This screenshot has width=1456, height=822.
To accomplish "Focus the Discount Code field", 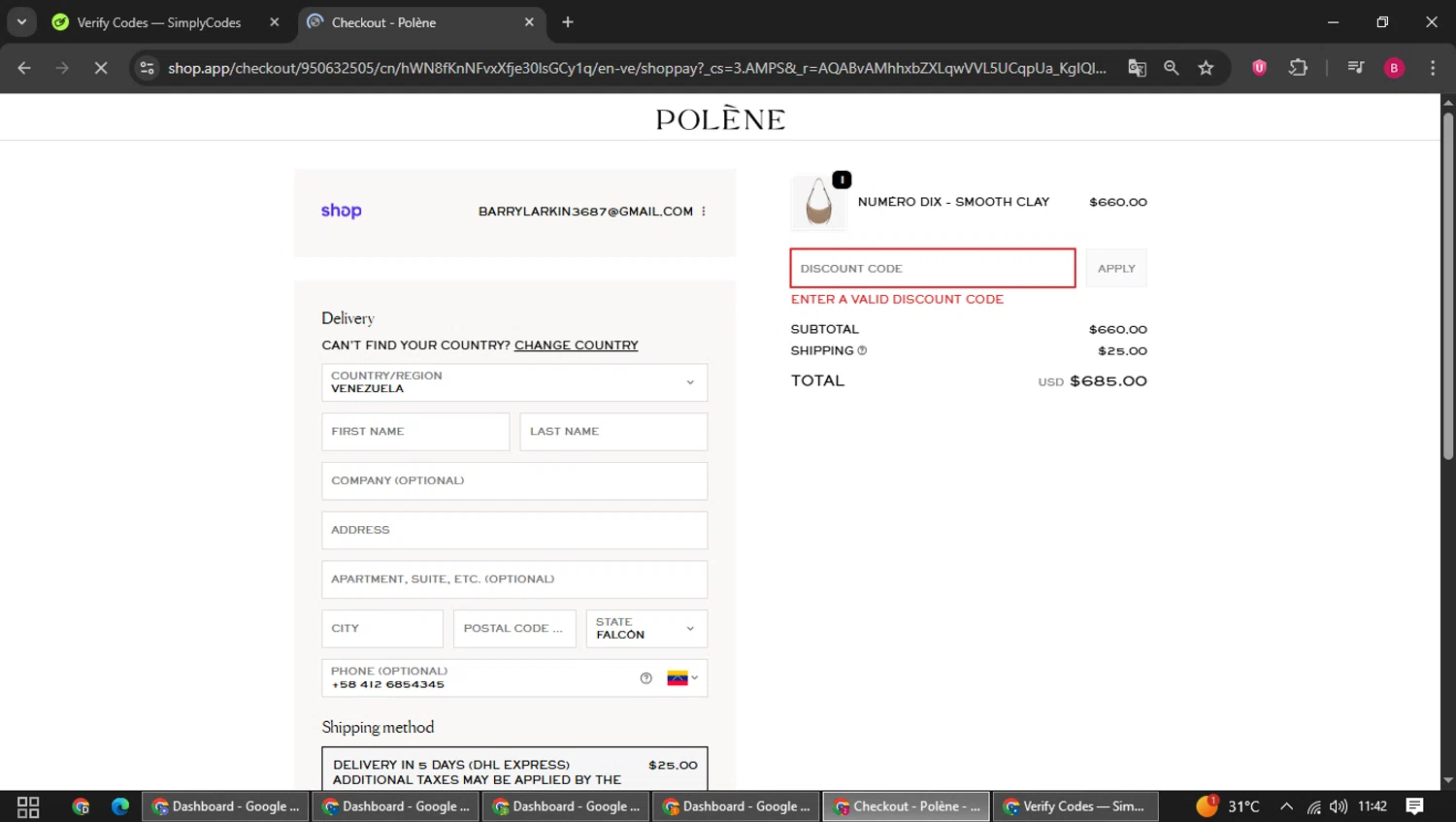I will 933,269.
